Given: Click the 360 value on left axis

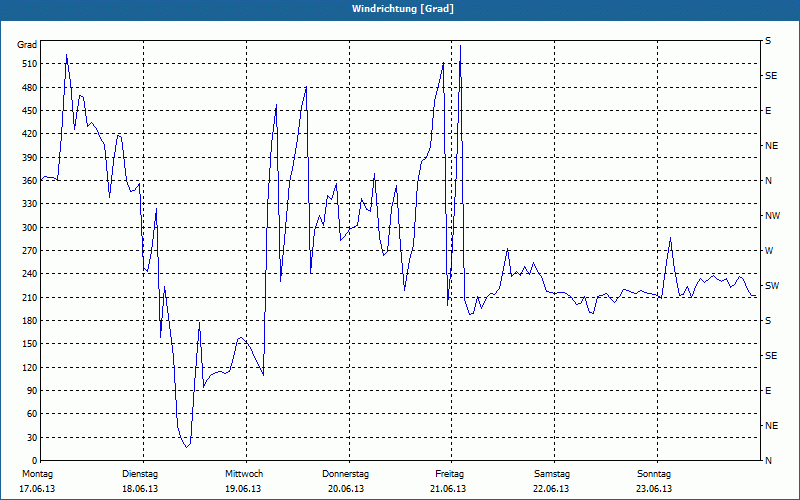Looking at the screenshot, I should pyautogui.click(x=30, y=181).
